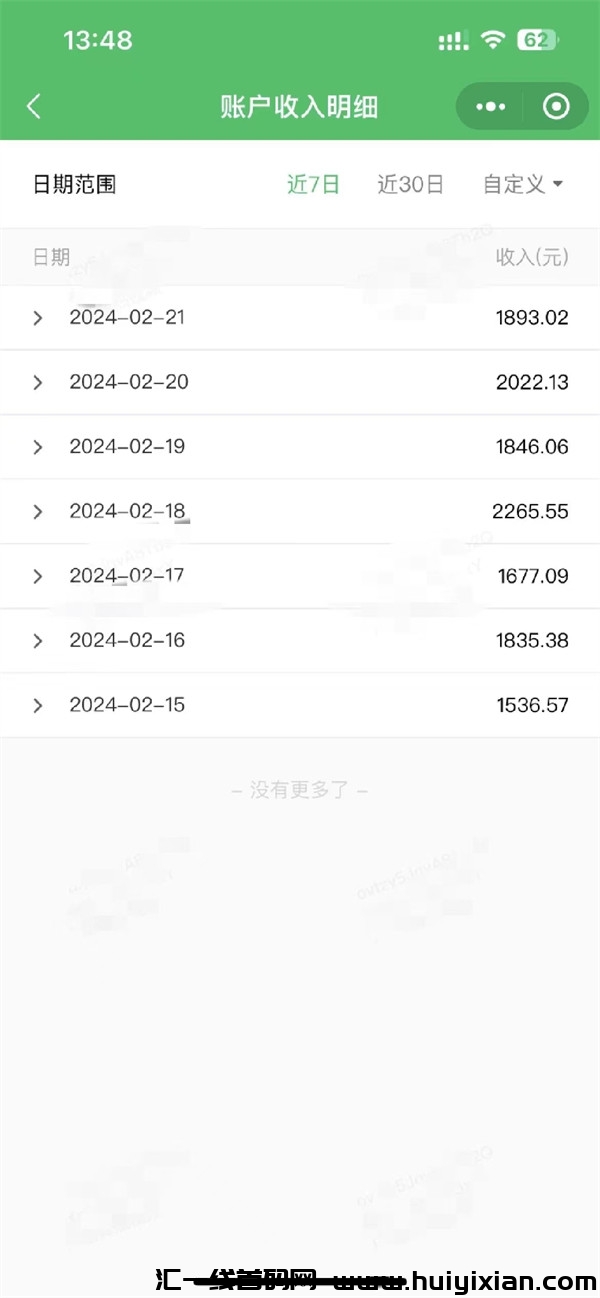The image size is (600, 1298).
Task: Click the 收入(元) column header
Action: point(532,257)
